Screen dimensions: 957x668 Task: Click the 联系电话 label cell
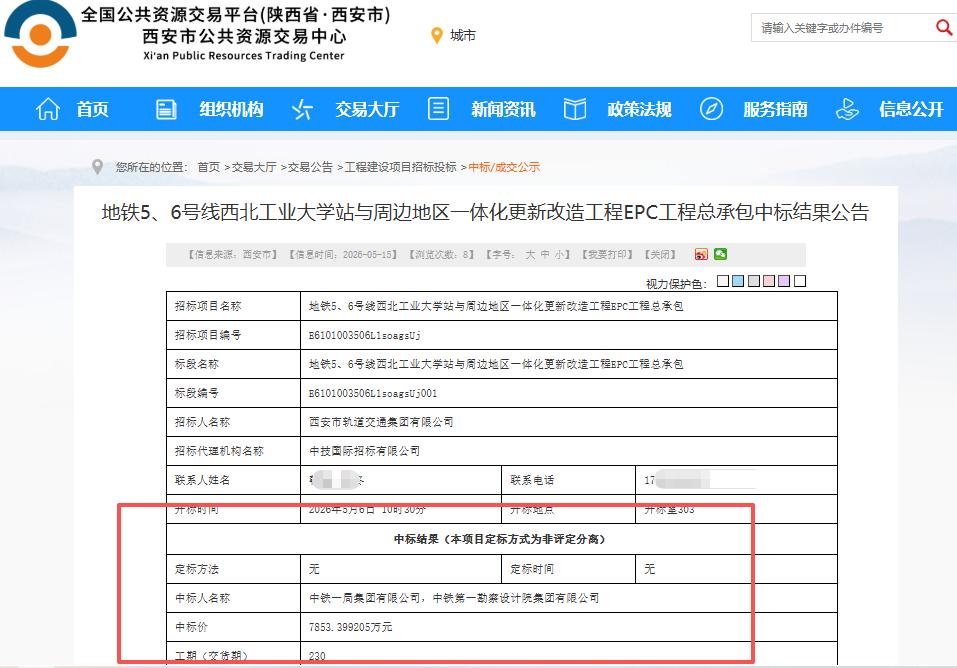pyautogui.click(x=568, y=481)
